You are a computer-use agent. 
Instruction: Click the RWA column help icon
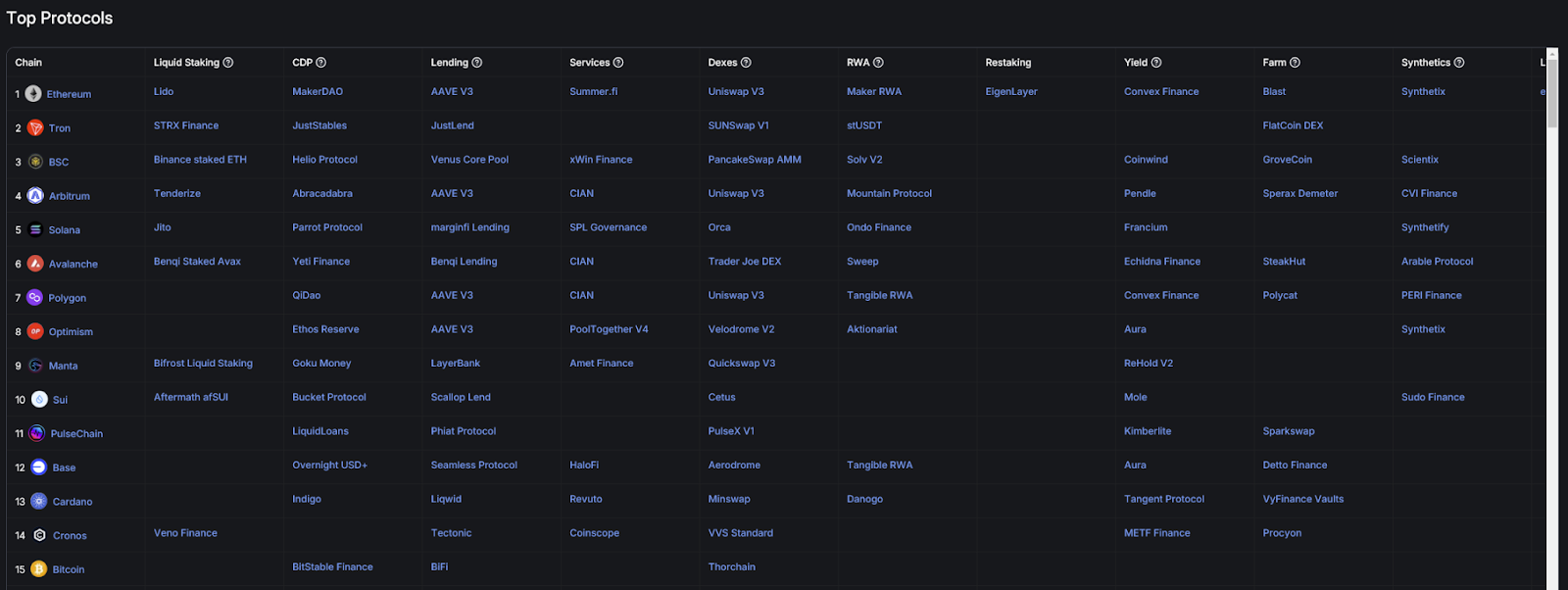[x=878, y=63]
